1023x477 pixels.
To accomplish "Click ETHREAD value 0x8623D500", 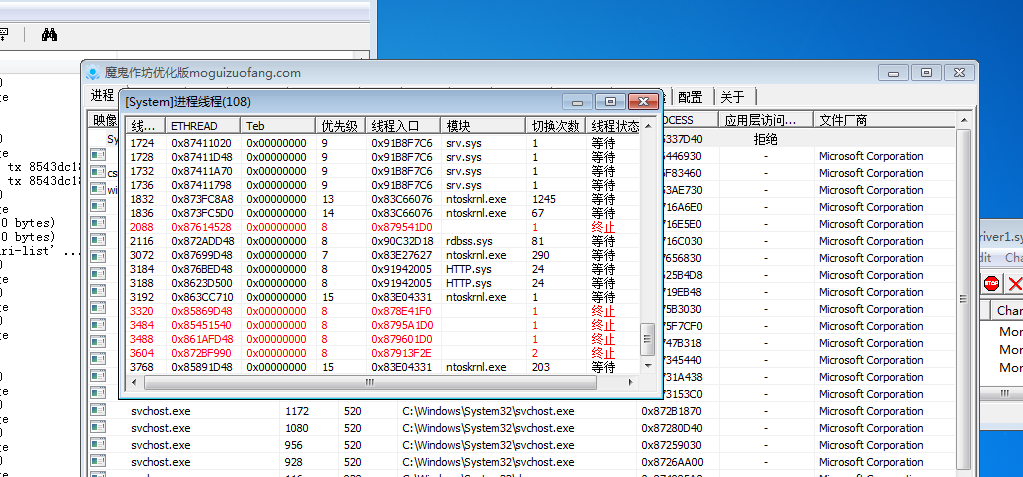I will 202,283.
